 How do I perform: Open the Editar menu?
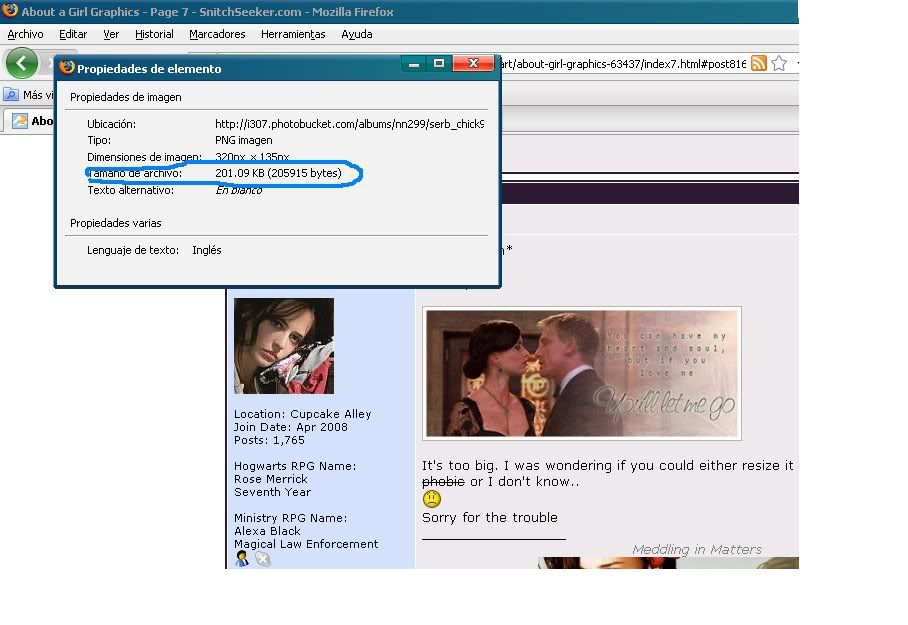point(73,34)
